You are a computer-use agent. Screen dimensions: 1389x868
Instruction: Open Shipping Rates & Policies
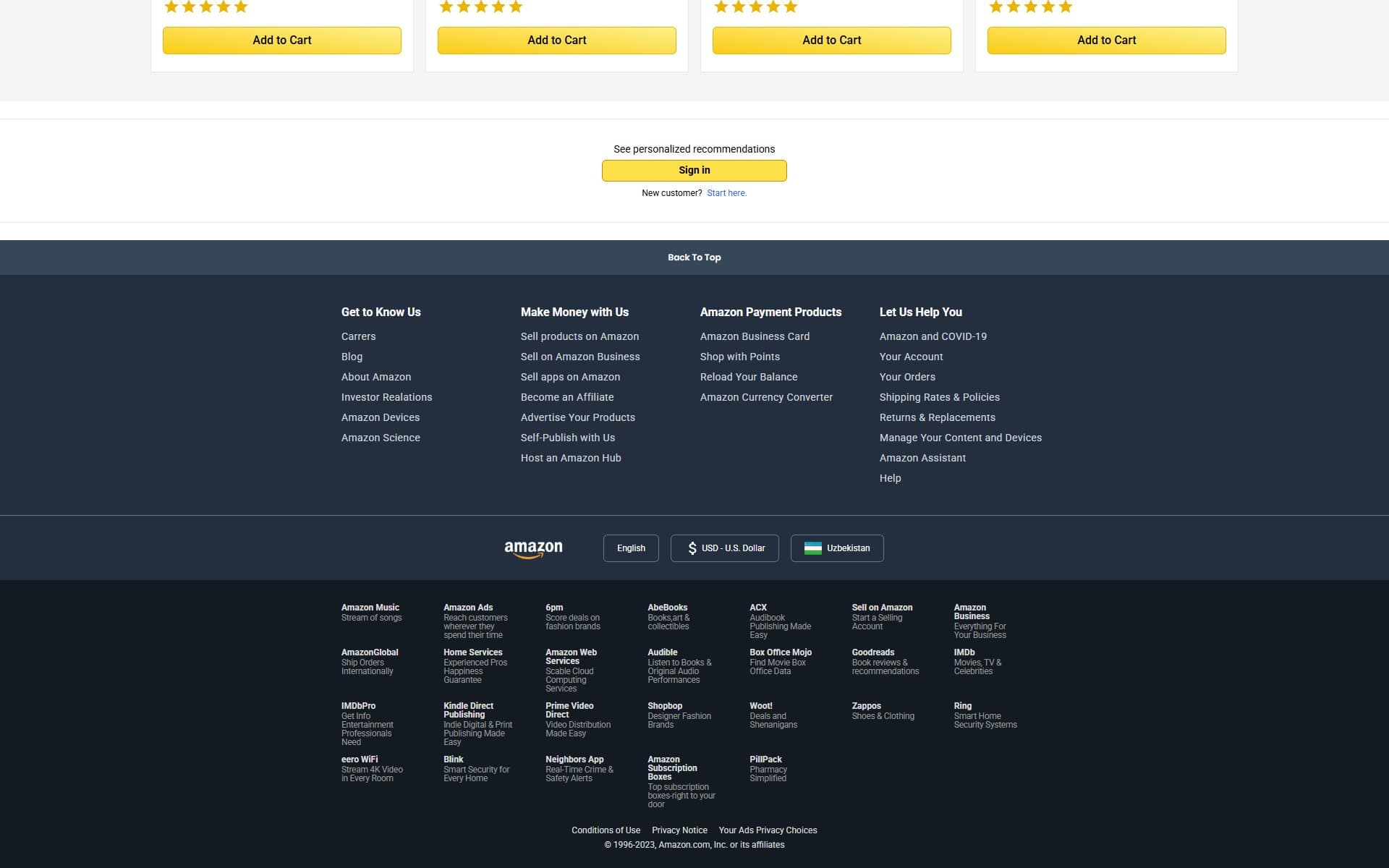coord(939,397)
